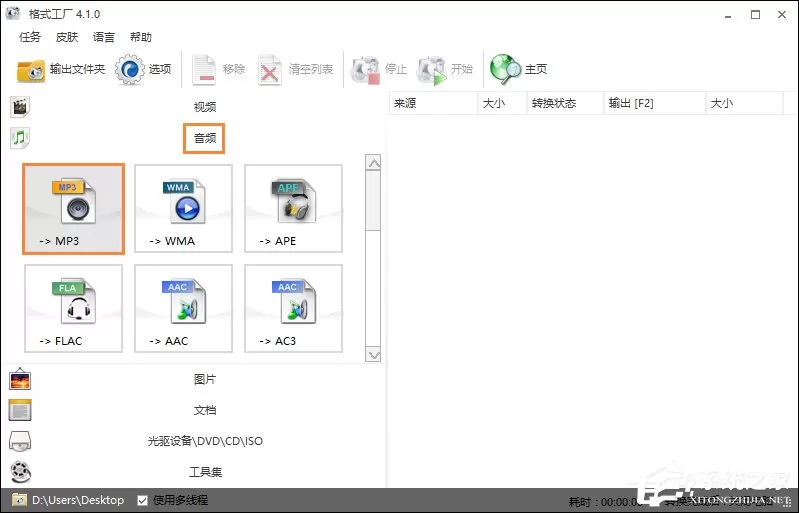This screenshot has width=799, height=513.
Task: Open the 语言 language menu
Action: tap(104, 37)
